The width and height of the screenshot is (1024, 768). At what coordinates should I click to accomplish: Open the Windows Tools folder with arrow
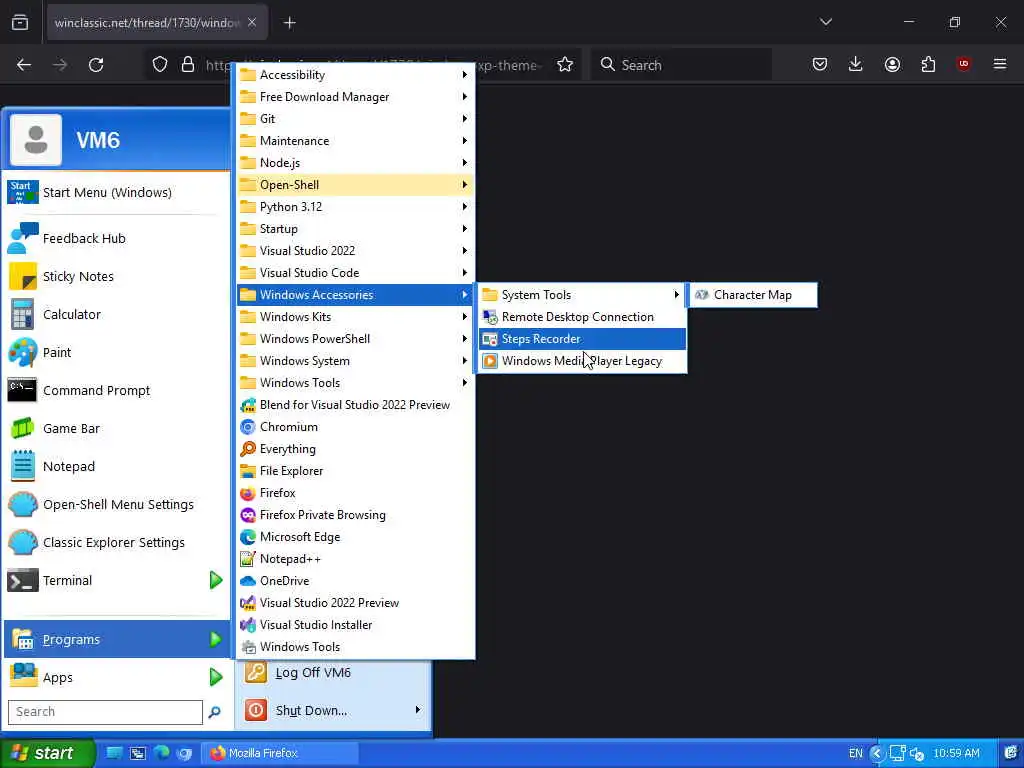pyautogui.click(x=355, y=383)
